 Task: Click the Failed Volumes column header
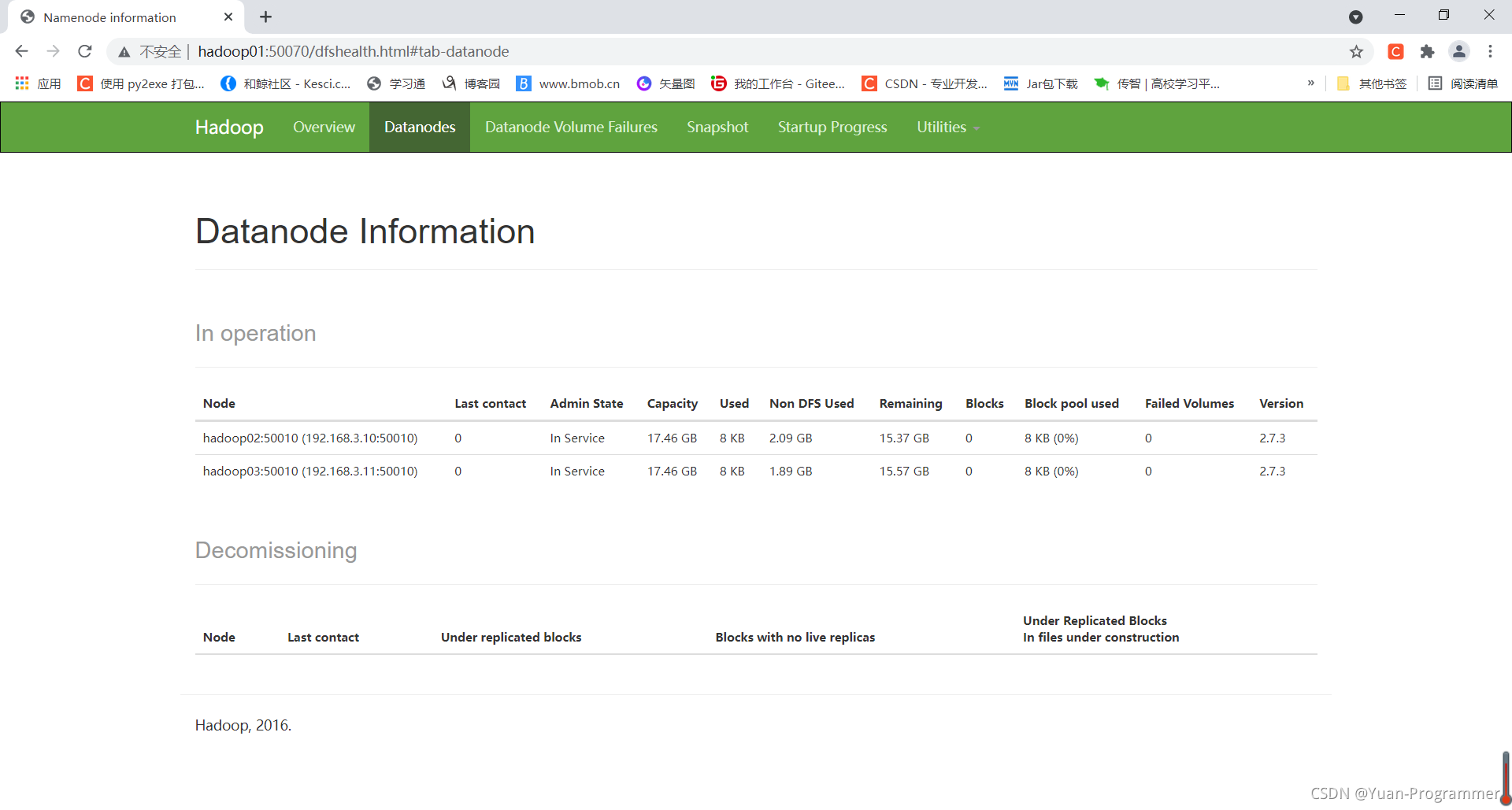(1189, 403)
